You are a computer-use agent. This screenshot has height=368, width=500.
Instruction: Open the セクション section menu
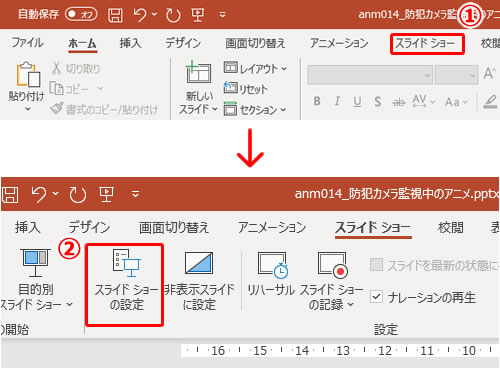point(255,109)
